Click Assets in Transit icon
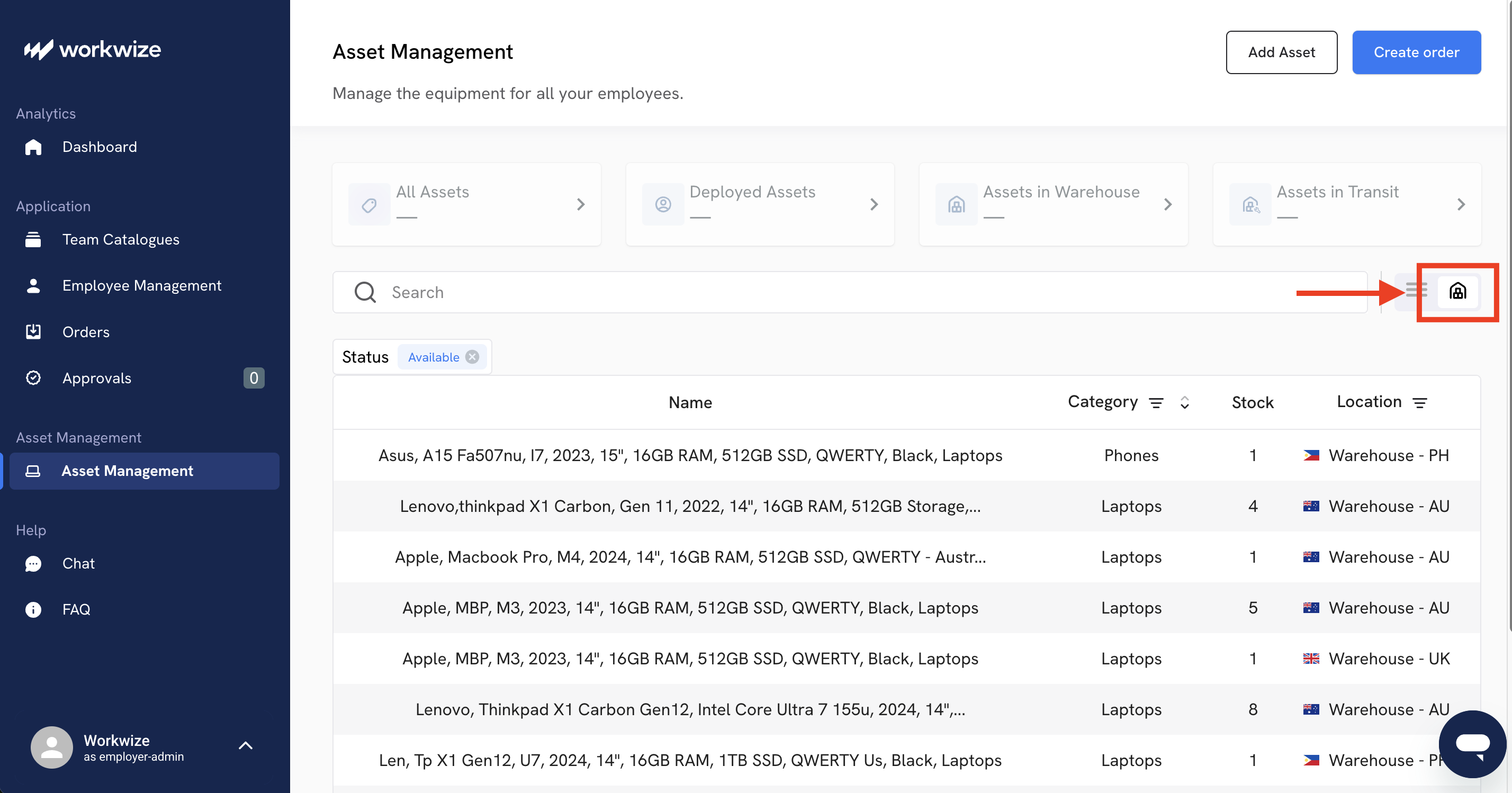1512x793 pixels. [x=1250, y=204]
